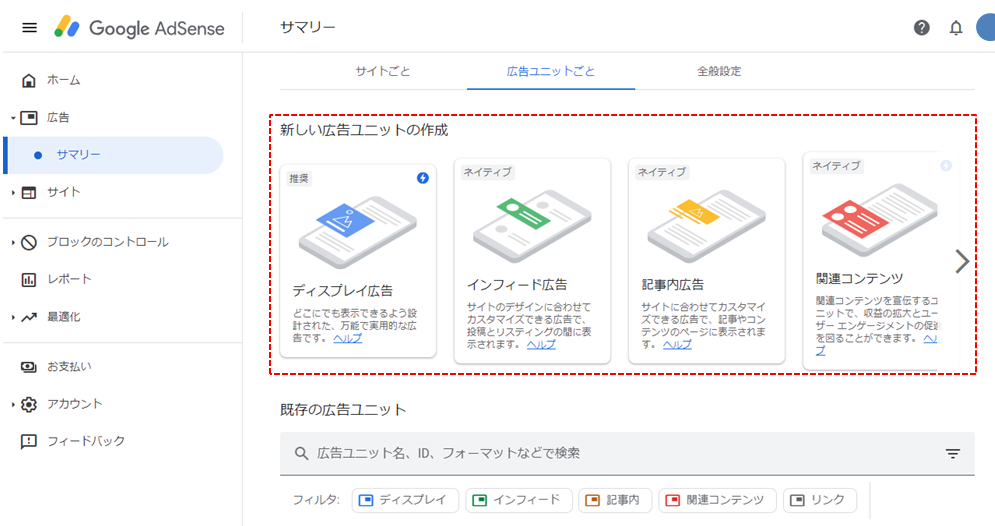Open the help question mark icon
Image resolution: width=995 pixels, height=526 pixels.
921,28
